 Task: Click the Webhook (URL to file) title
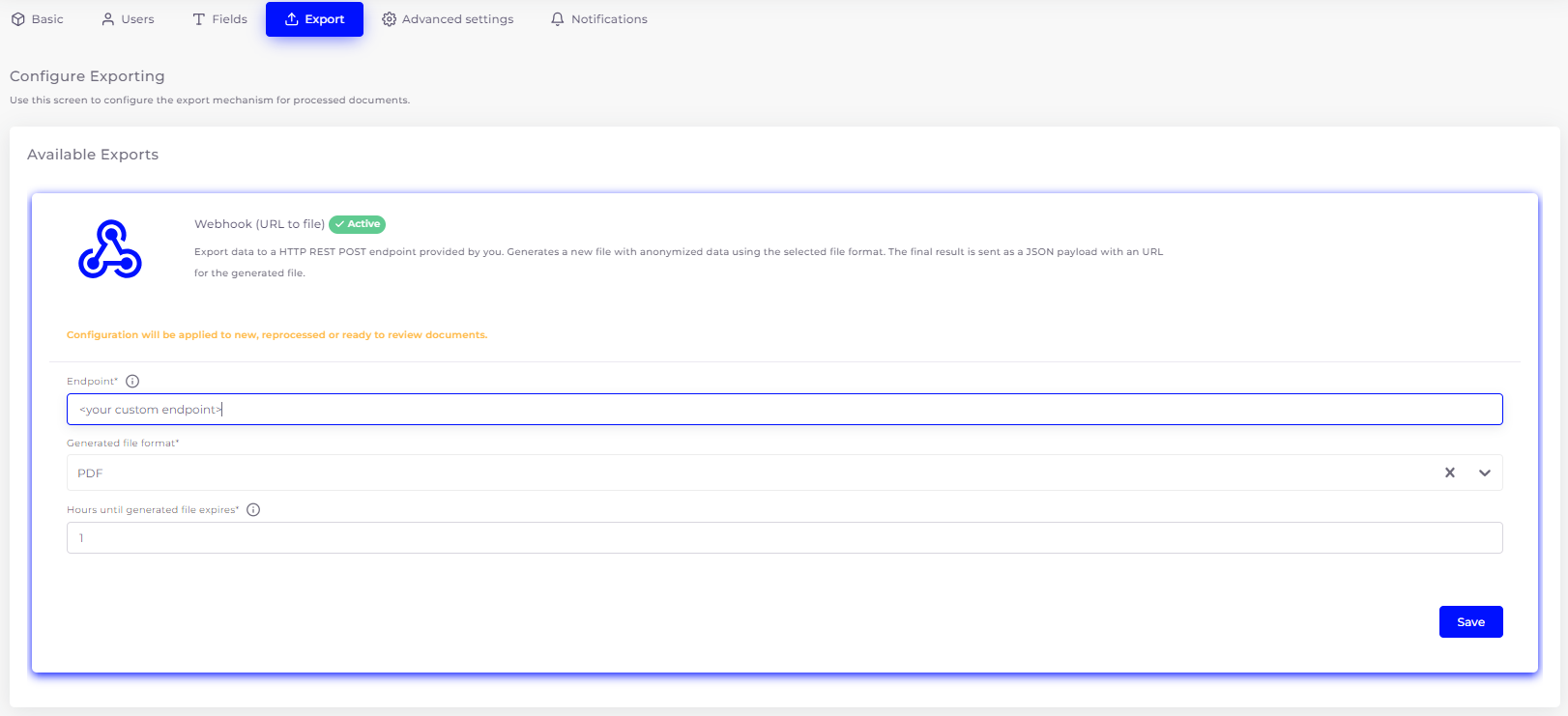(259, 224)
